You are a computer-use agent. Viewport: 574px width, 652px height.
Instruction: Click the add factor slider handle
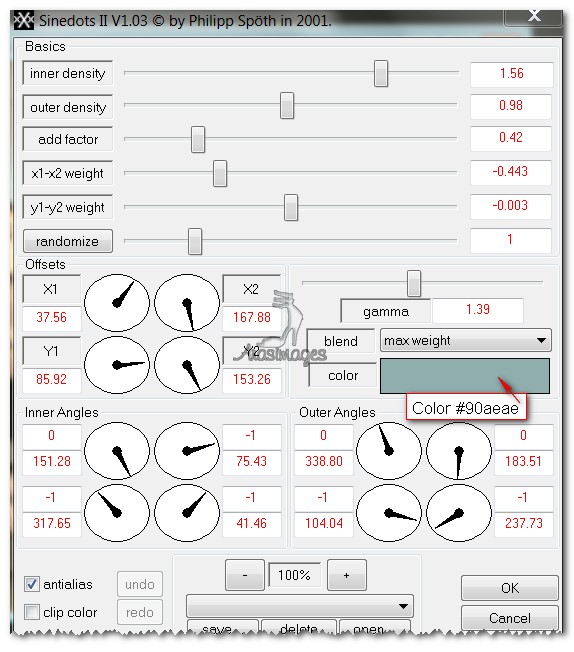pyautogui.click(x=198, y=139)
